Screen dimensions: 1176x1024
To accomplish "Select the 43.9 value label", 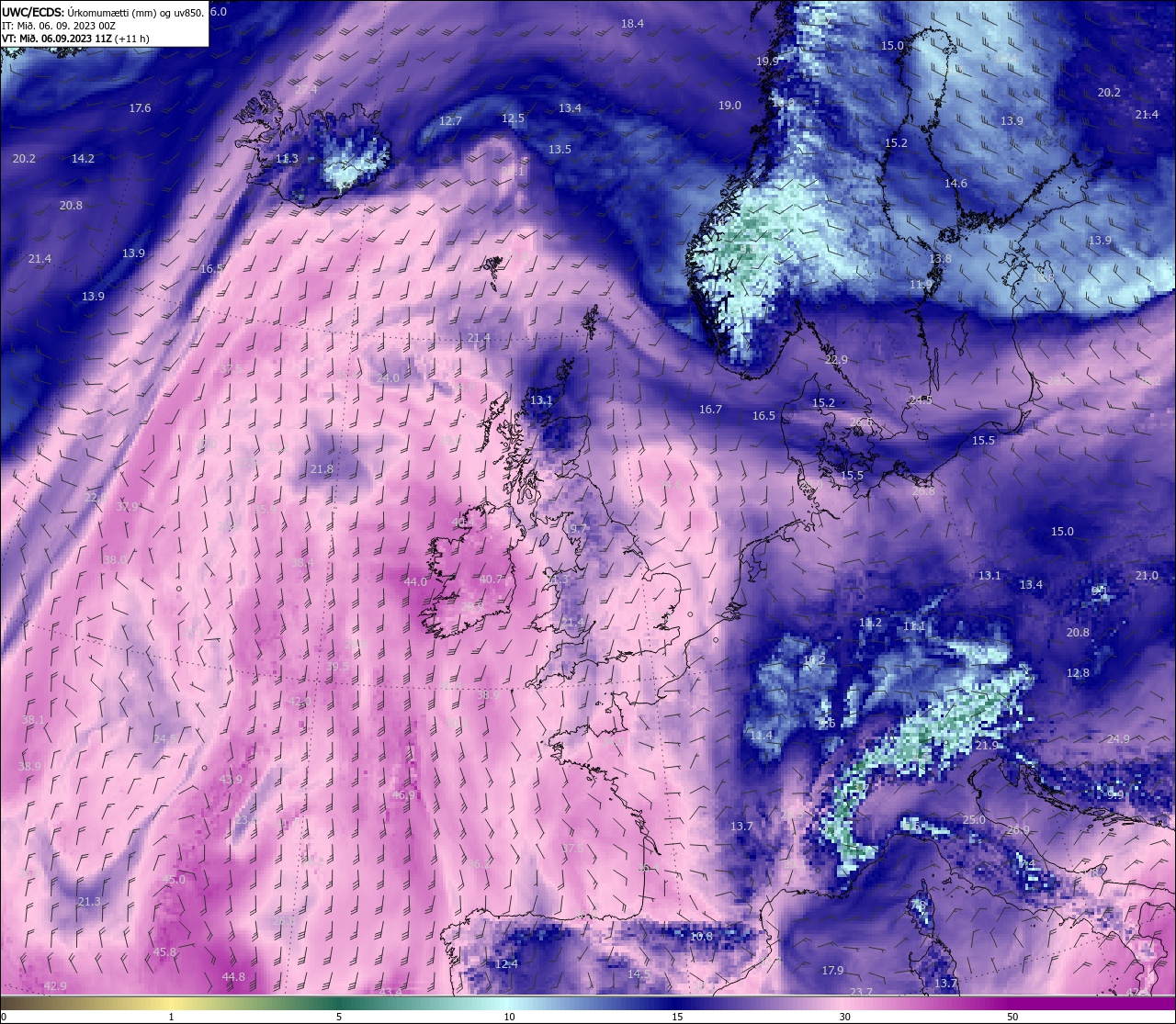I will pos(231,780).
